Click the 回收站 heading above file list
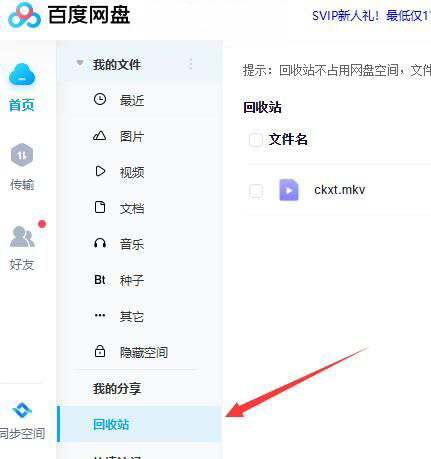This screenshot has width=431, height=459. click(262, 108)
